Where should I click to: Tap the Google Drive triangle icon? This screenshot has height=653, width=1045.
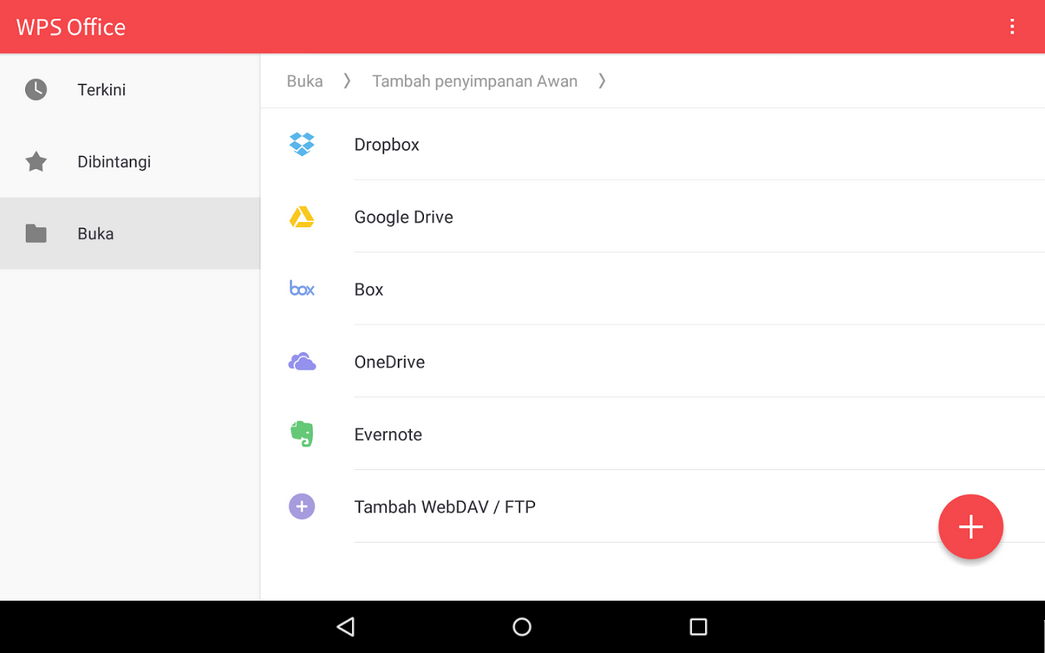(x=301, y=217)
